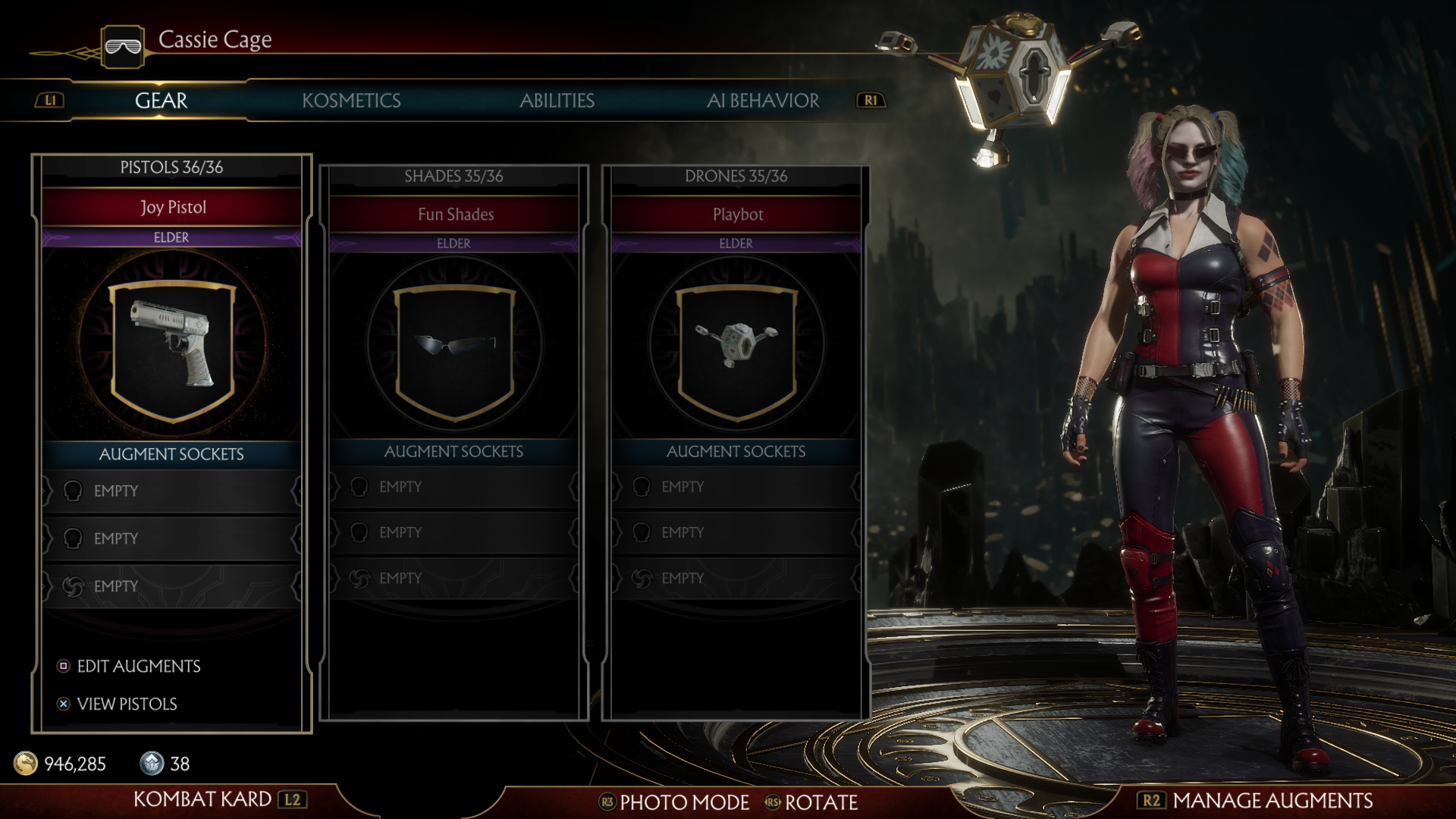1456x819 pixels.
Task: Select first empty pistol augment socket
Action: 172,491
